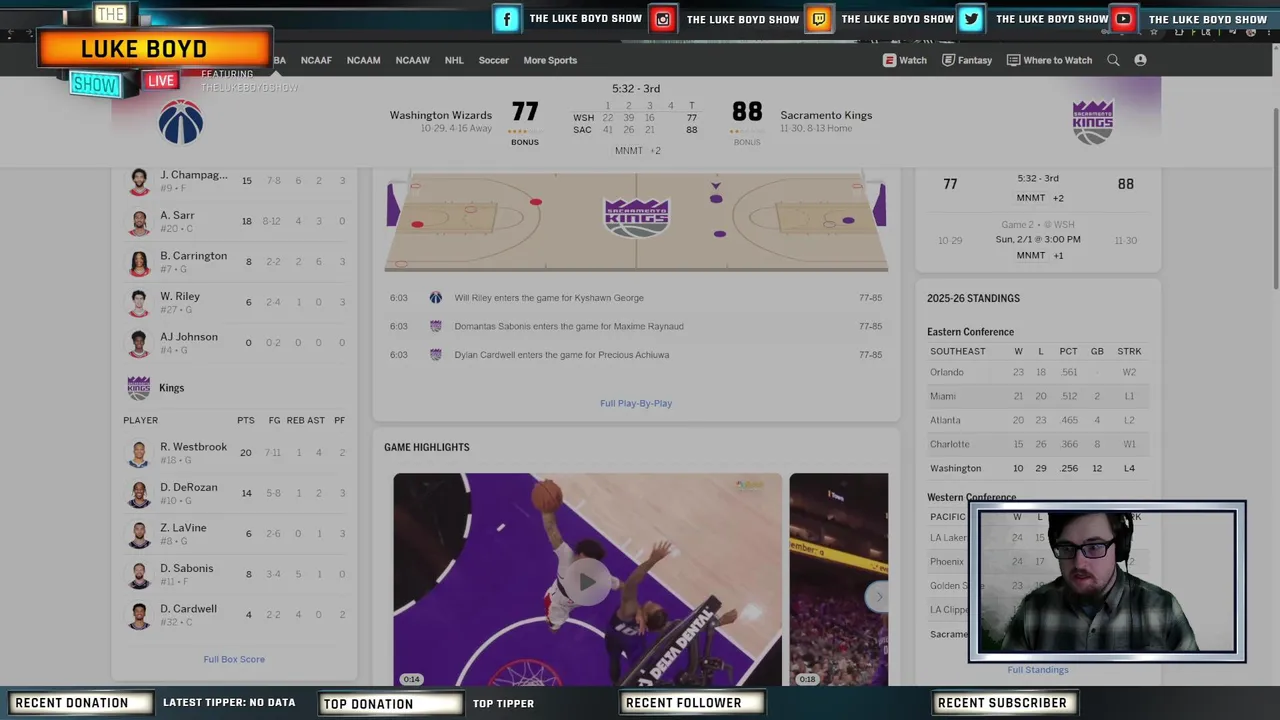
Task: Click A. Sarr's headshot
Action: pyautogui.click(x=139, y=222)
